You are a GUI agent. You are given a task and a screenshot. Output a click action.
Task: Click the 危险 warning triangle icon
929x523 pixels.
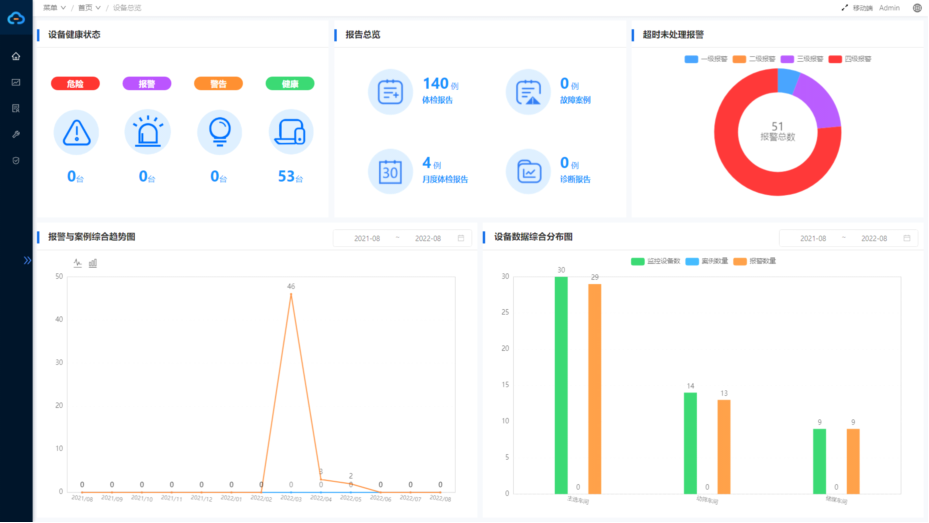pos(75,132)
